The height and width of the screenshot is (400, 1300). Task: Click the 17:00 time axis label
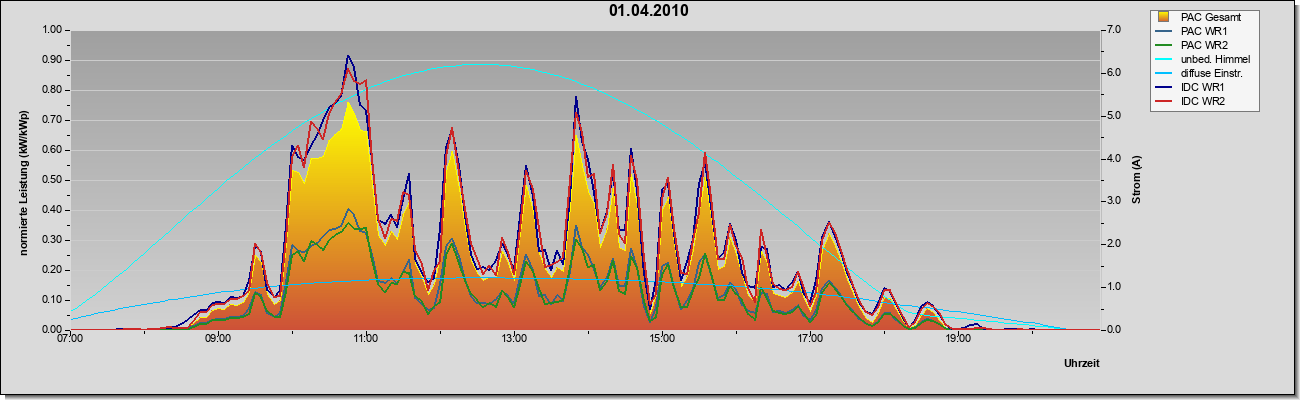click(810, 338)
